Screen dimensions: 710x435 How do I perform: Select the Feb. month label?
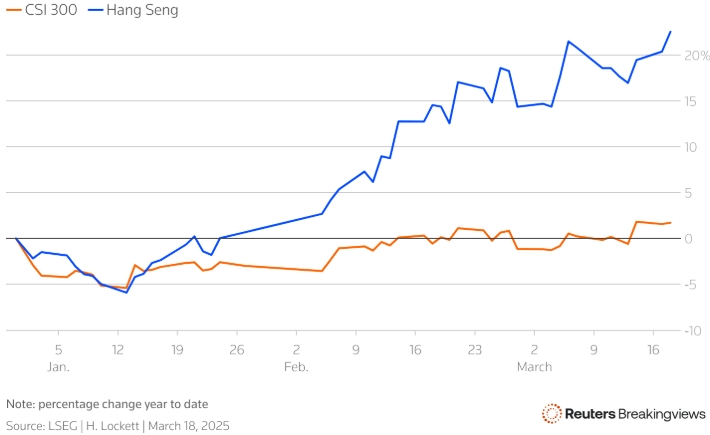[x=296, y=367]
